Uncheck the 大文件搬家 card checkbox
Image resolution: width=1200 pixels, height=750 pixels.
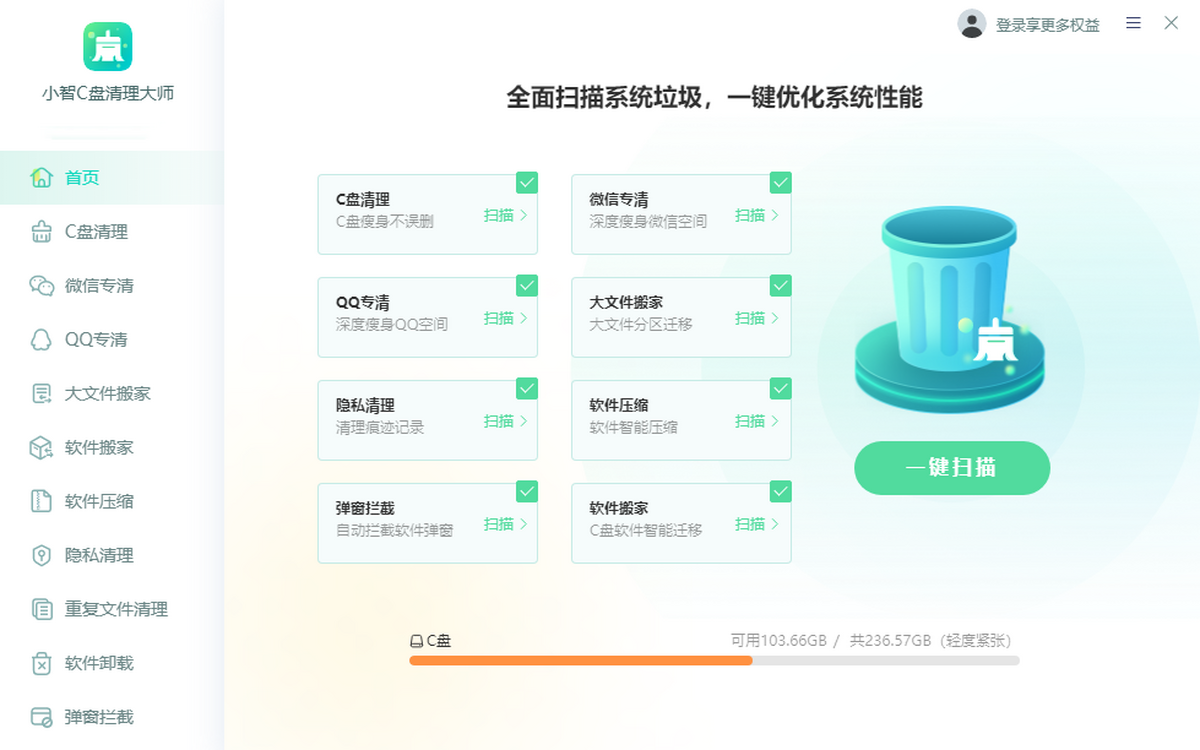tap(781, 286)
